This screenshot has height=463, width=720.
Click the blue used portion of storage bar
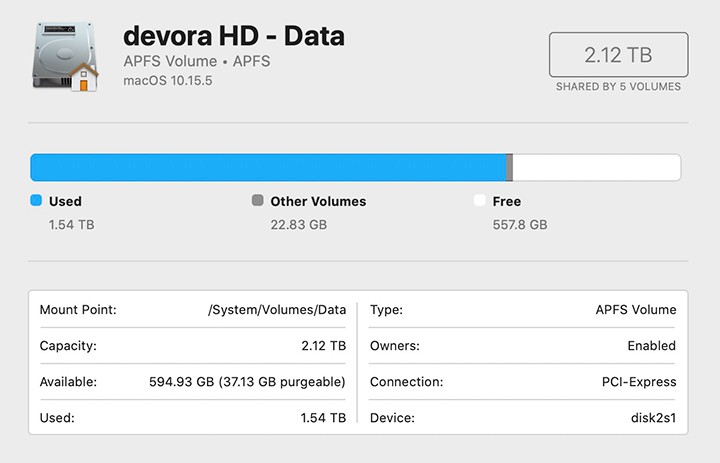tap(268, 168)
